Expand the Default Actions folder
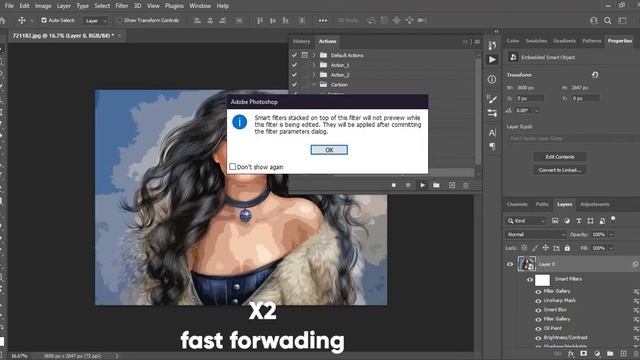 314,55
